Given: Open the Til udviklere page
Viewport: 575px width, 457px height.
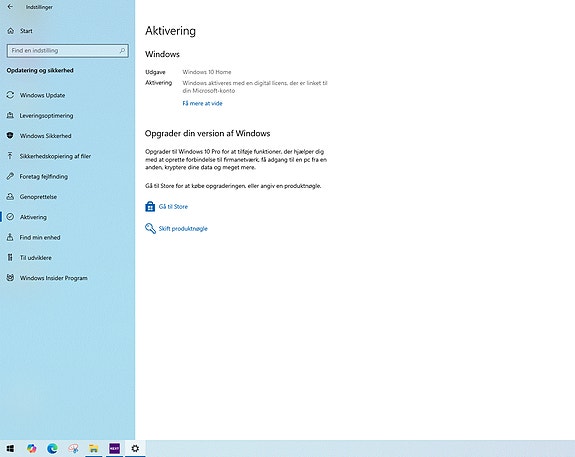Looking at the screenshot, I should coord(36,258).
